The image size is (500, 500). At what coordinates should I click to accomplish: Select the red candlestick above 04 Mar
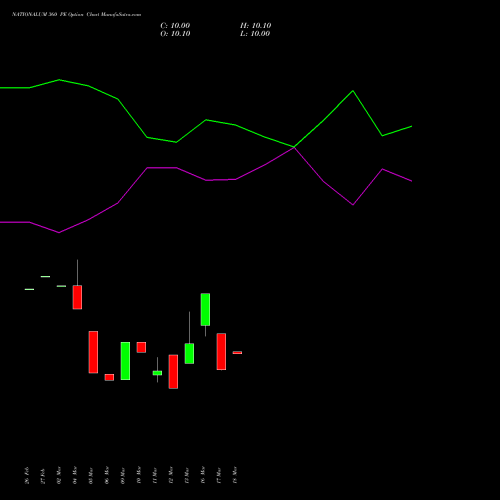[77, 297]
